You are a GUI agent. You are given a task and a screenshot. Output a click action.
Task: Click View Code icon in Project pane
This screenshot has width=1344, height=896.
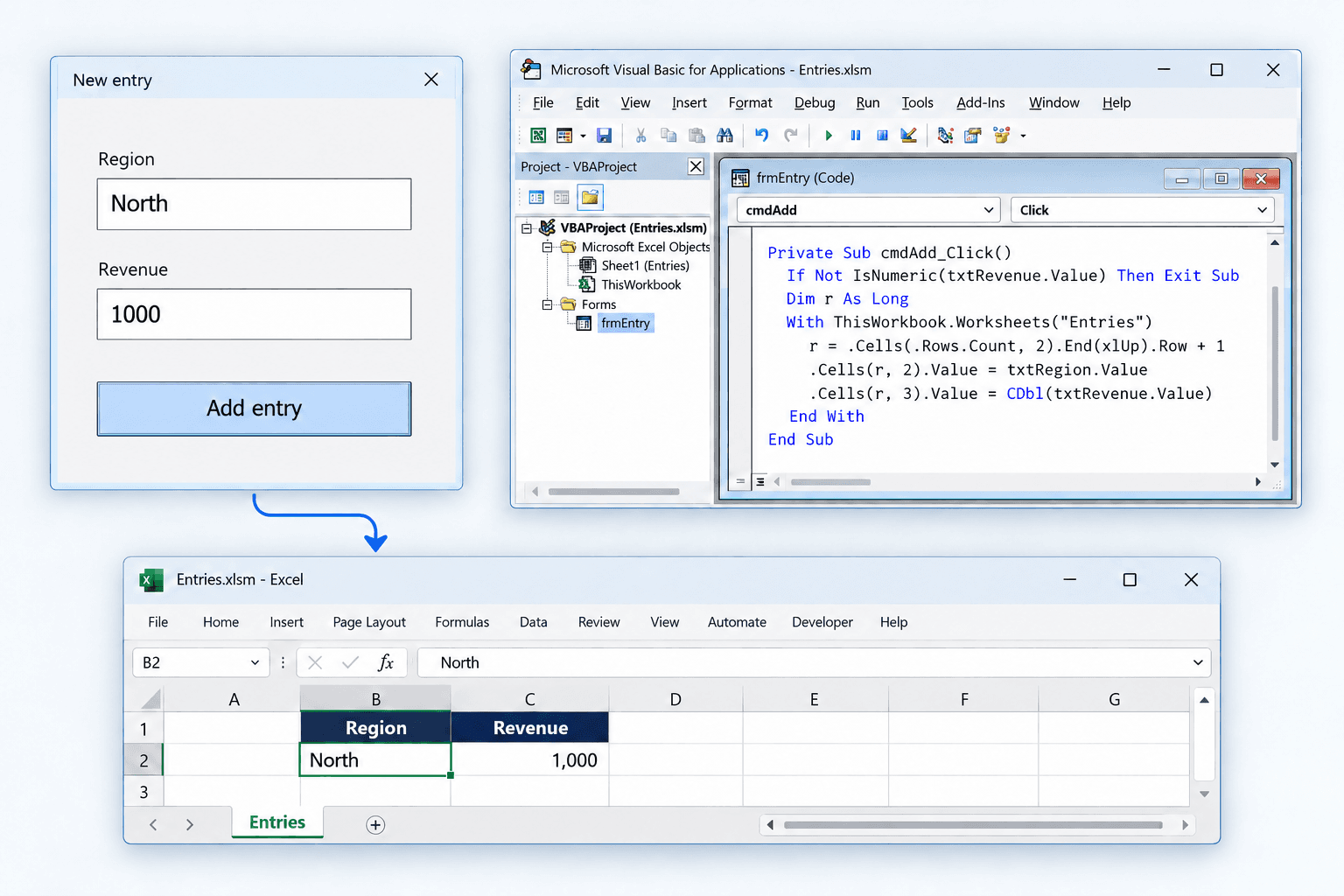(536, 198)
